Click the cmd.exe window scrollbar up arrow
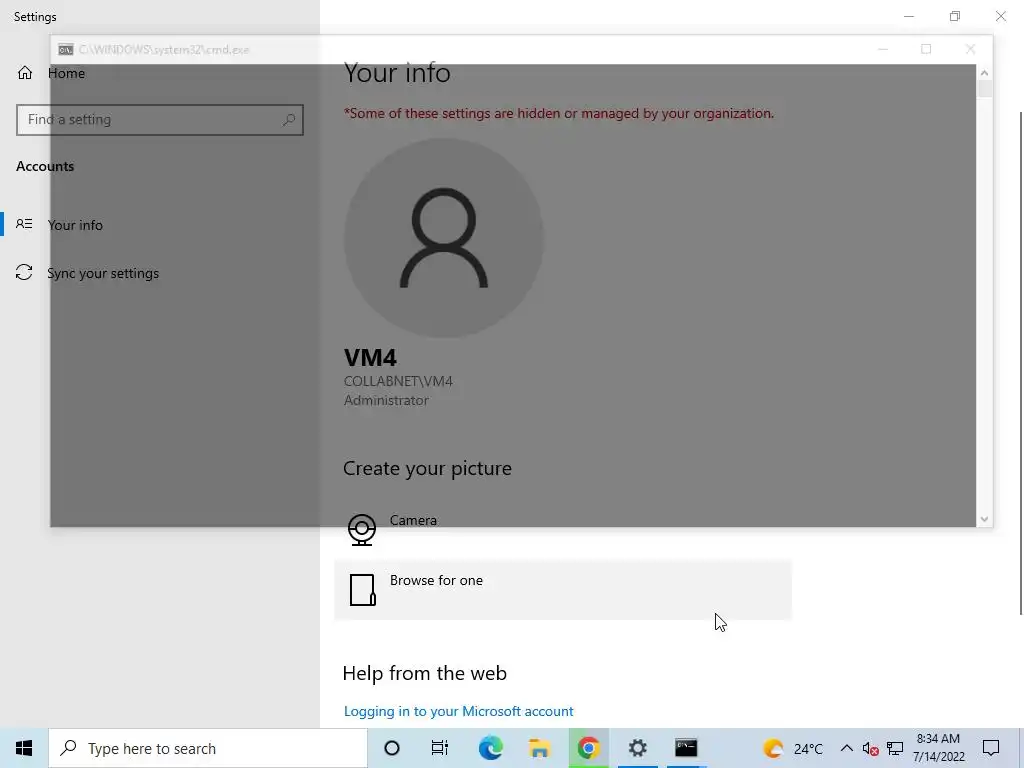Image resolution: width=1024 pixels, height=768 pixels. (985, 72)
